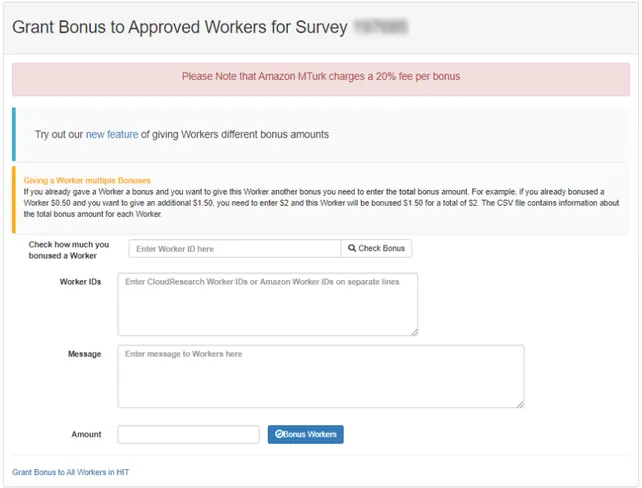Click the Message textarea resize handle
Image resolution: width=642 pixels, height=488 pixels.
(520, 404)
